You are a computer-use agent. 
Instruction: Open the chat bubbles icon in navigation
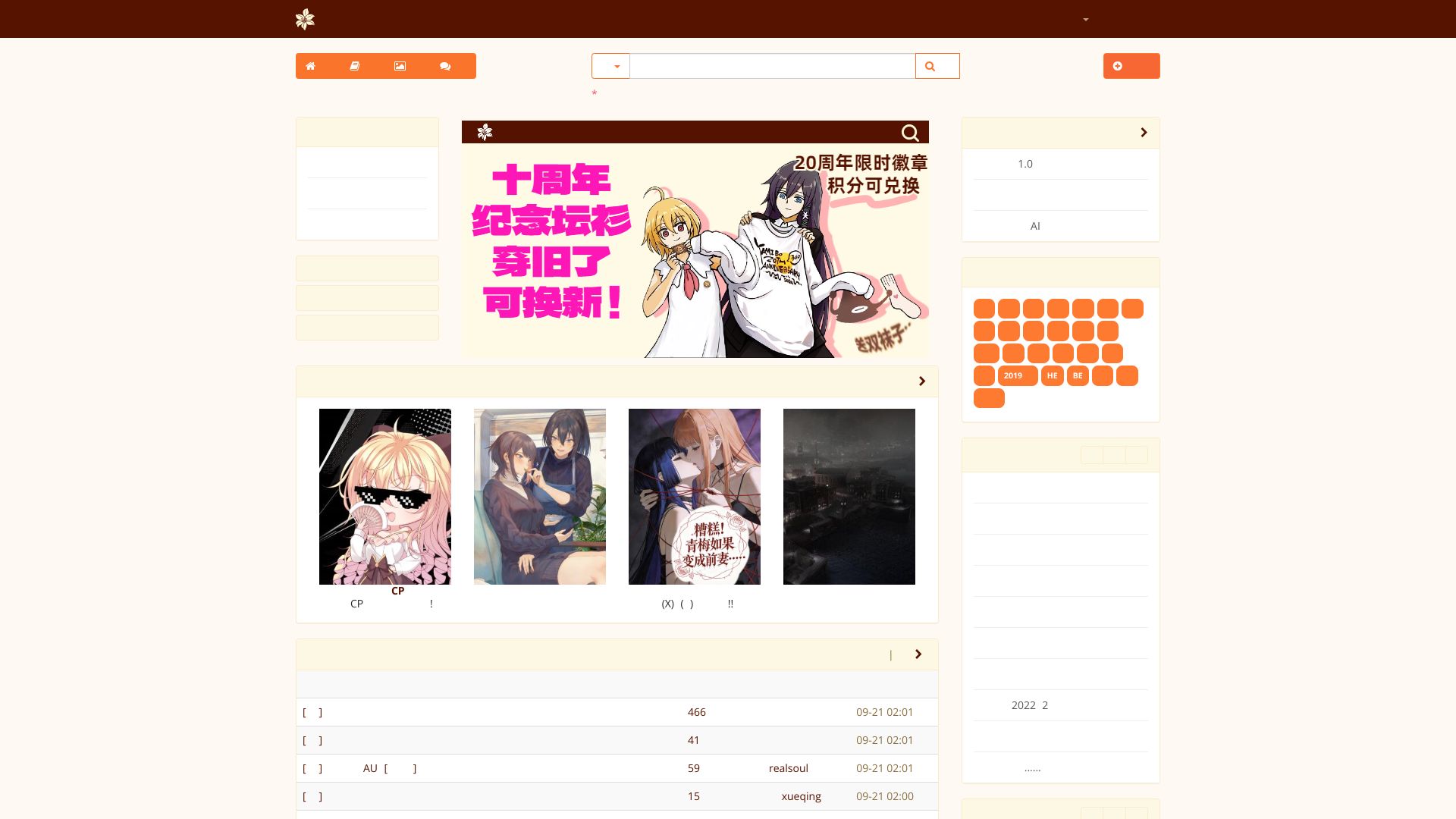(445, 66)
